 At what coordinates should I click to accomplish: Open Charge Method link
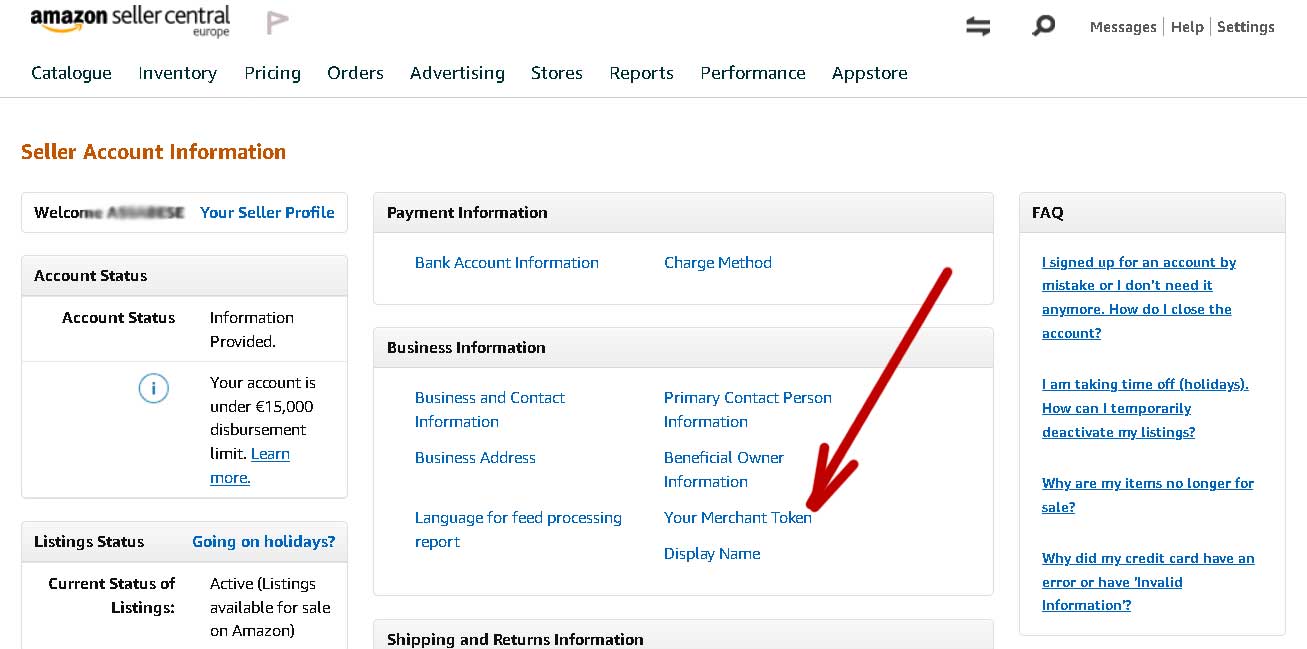click(718, 262)
